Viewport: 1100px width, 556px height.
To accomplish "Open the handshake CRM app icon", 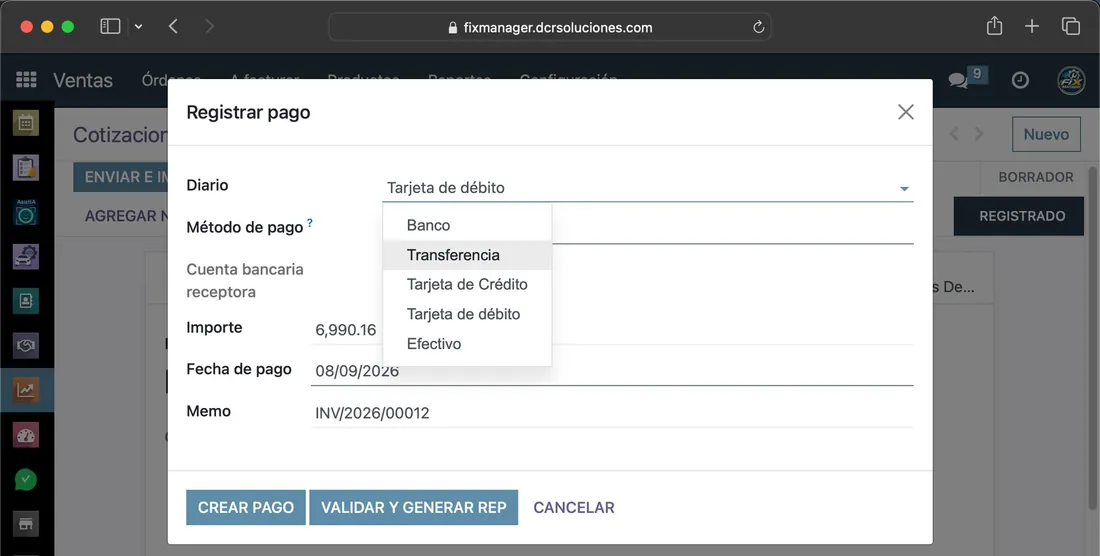I will pos(26,346).
